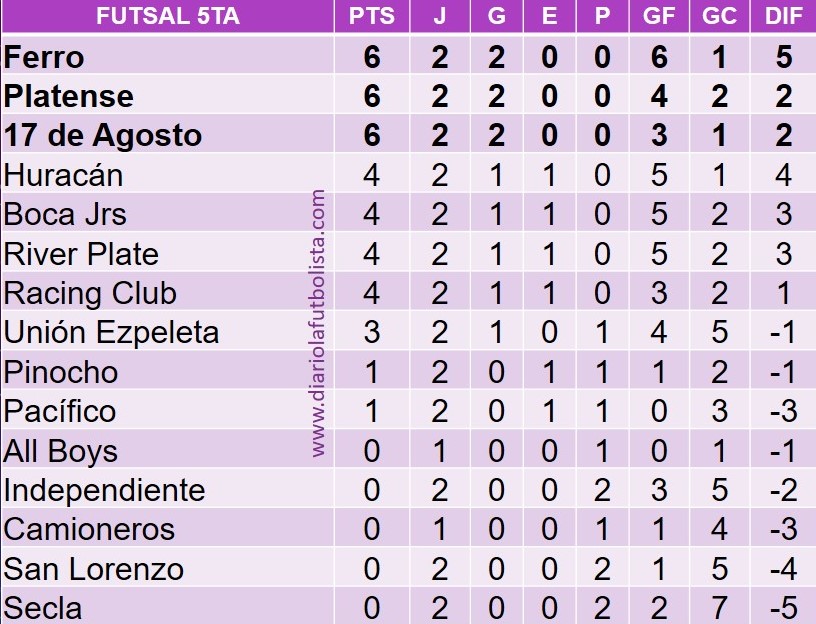
Task: Select the Huracán team name
Action: tap(63, 175)
